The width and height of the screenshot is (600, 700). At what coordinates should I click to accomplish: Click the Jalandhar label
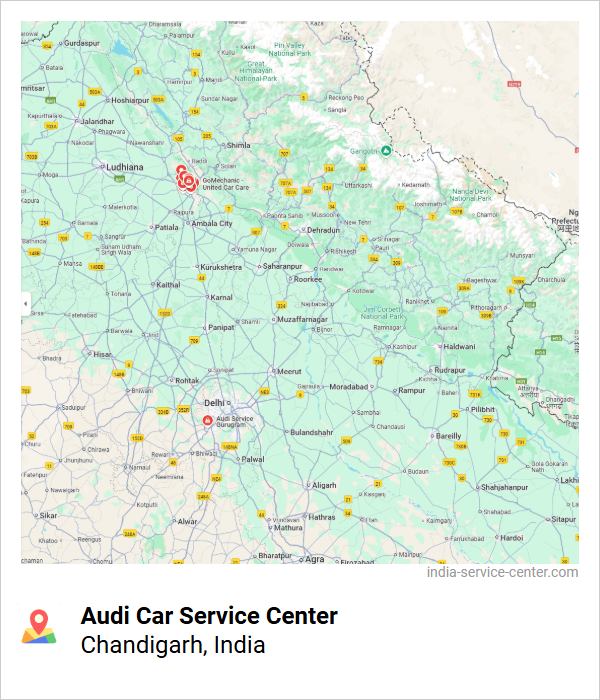(97, 121)
